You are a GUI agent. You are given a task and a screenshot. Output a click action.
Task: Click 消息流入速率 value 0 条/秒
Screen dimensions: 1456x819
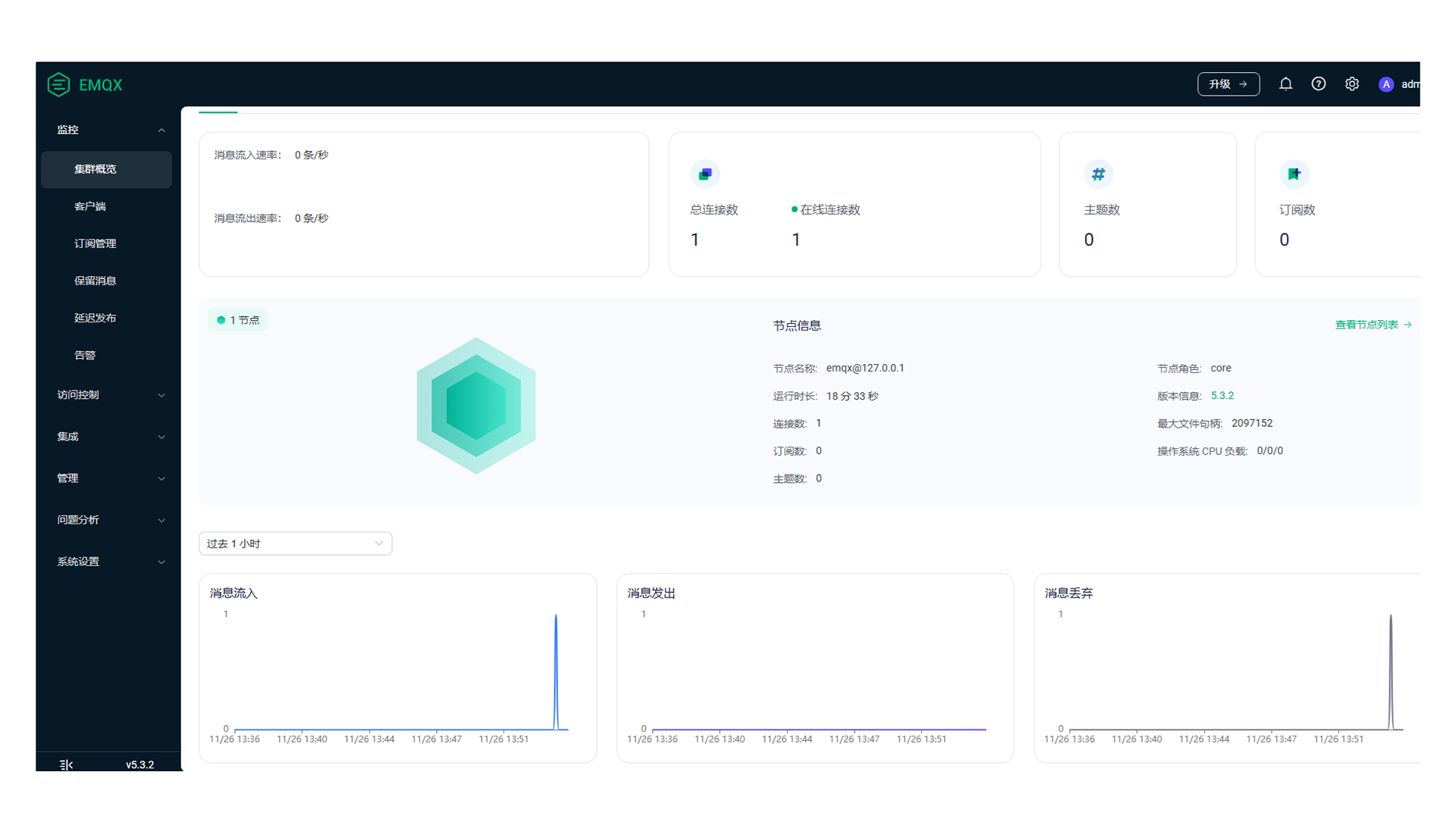tap(312, 155)
